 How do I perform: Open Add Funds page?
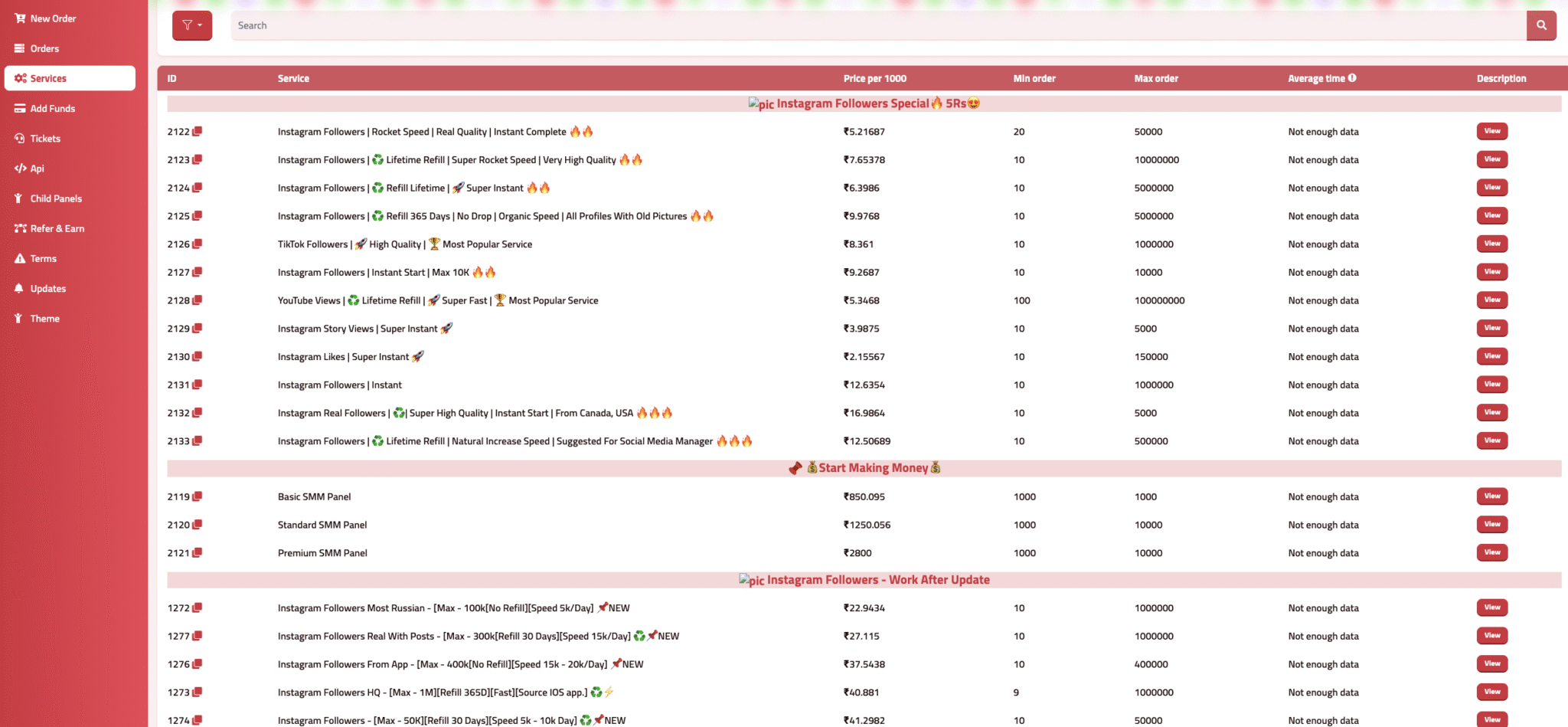(52, 109)
